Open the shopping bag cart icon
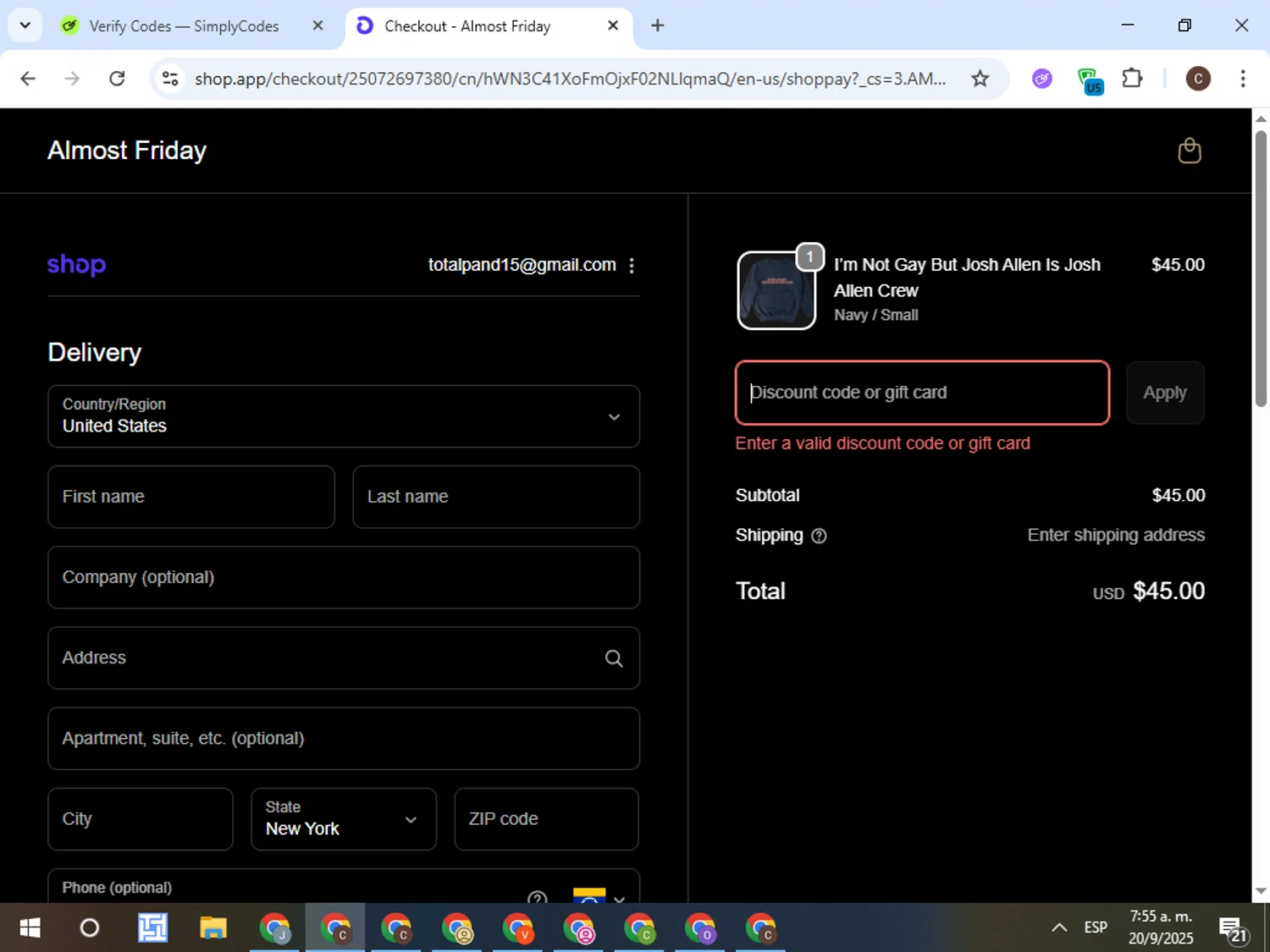1270x952 pixels. tap(1190, 151)
